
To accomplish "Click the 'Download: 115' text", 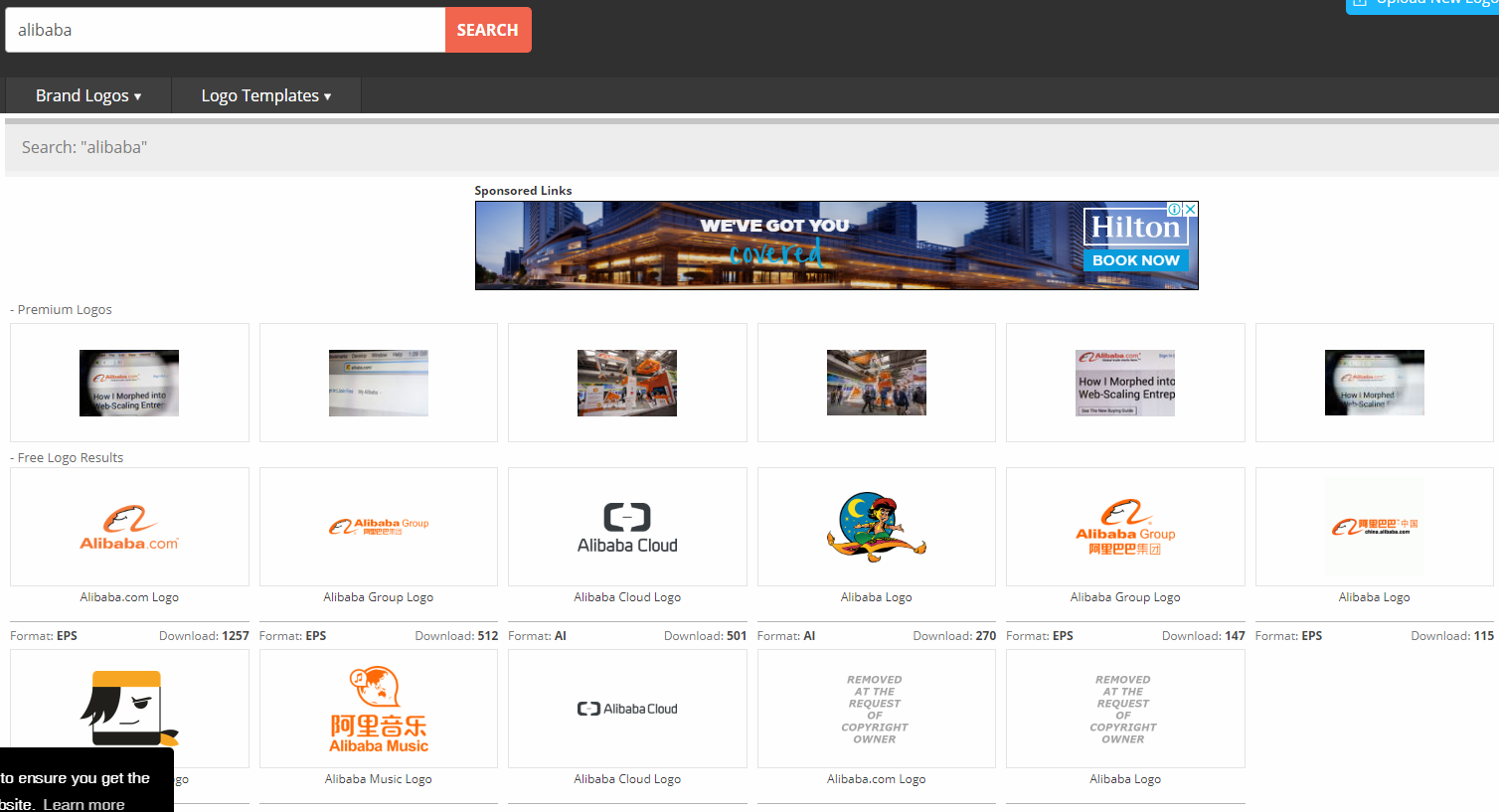I will click(x=1452, y=636).
